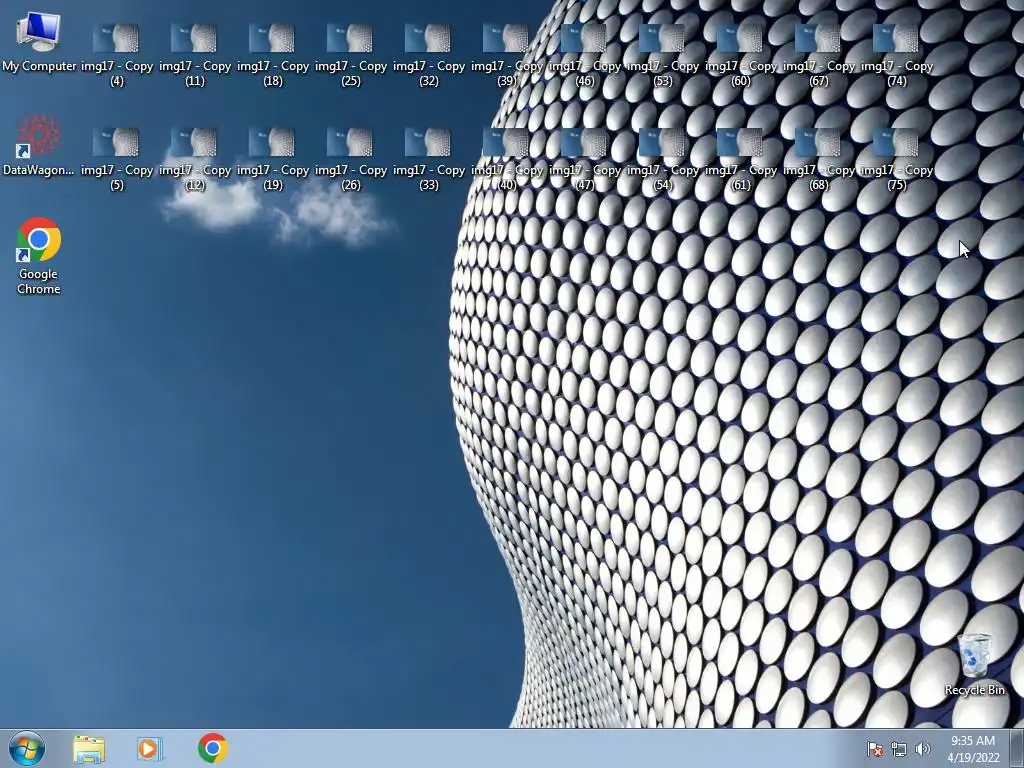Select the img17 - Copy (60) file
1024x768 pixels.
pyautogui.click(x=741, y=56)
